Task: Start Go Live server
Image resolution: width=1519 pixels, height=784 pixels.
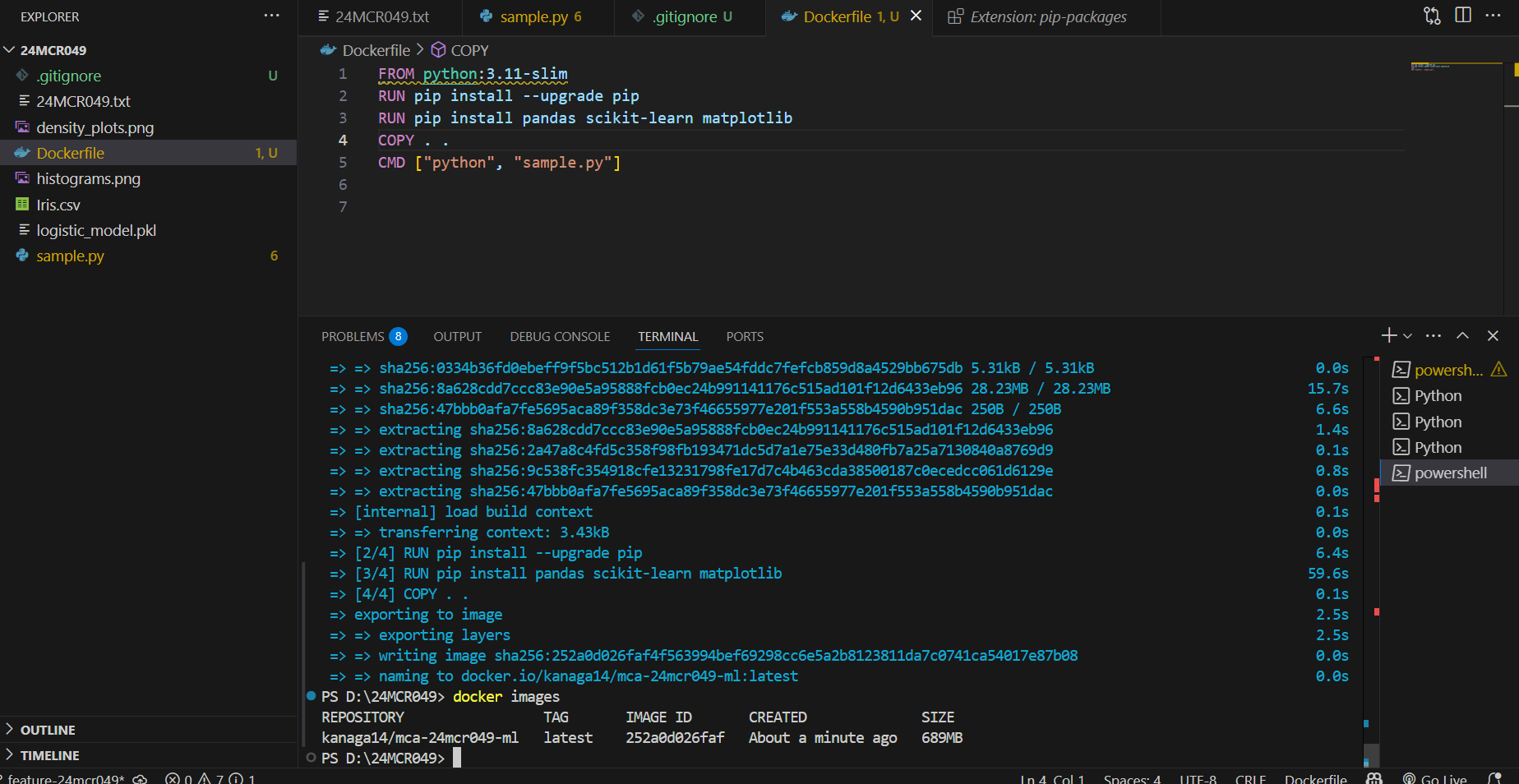Action: [x=1435, y=778]
